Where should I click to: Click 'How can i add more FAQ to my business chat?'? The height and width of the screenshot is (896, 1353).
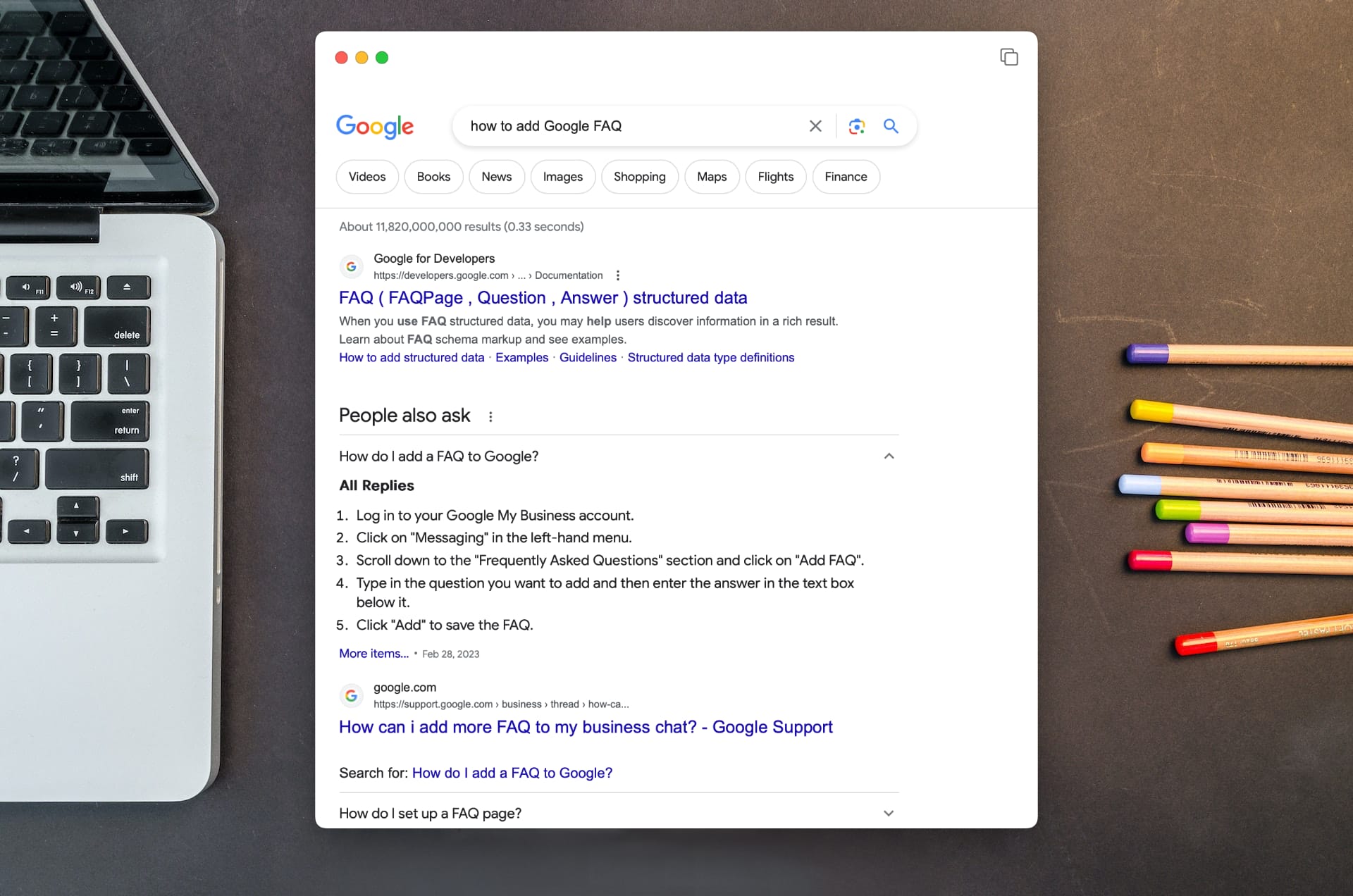(585, 727)
